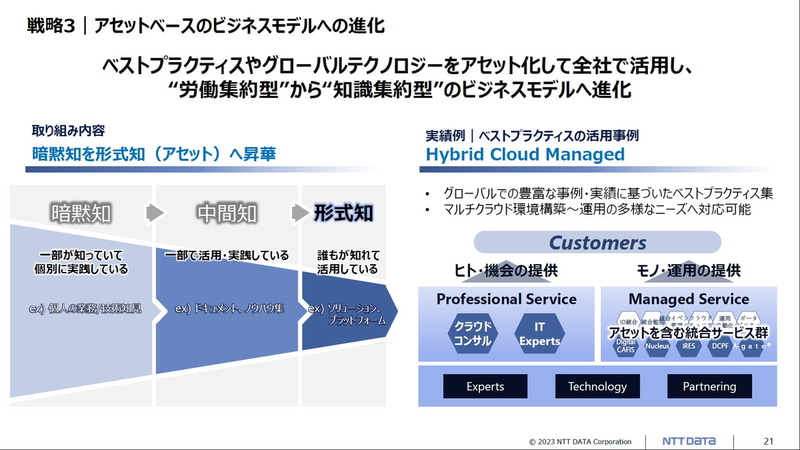Click the 一部が知っていて個別に実践している text
The width and height of the screenshot is (800, 450).
point(81,262)
